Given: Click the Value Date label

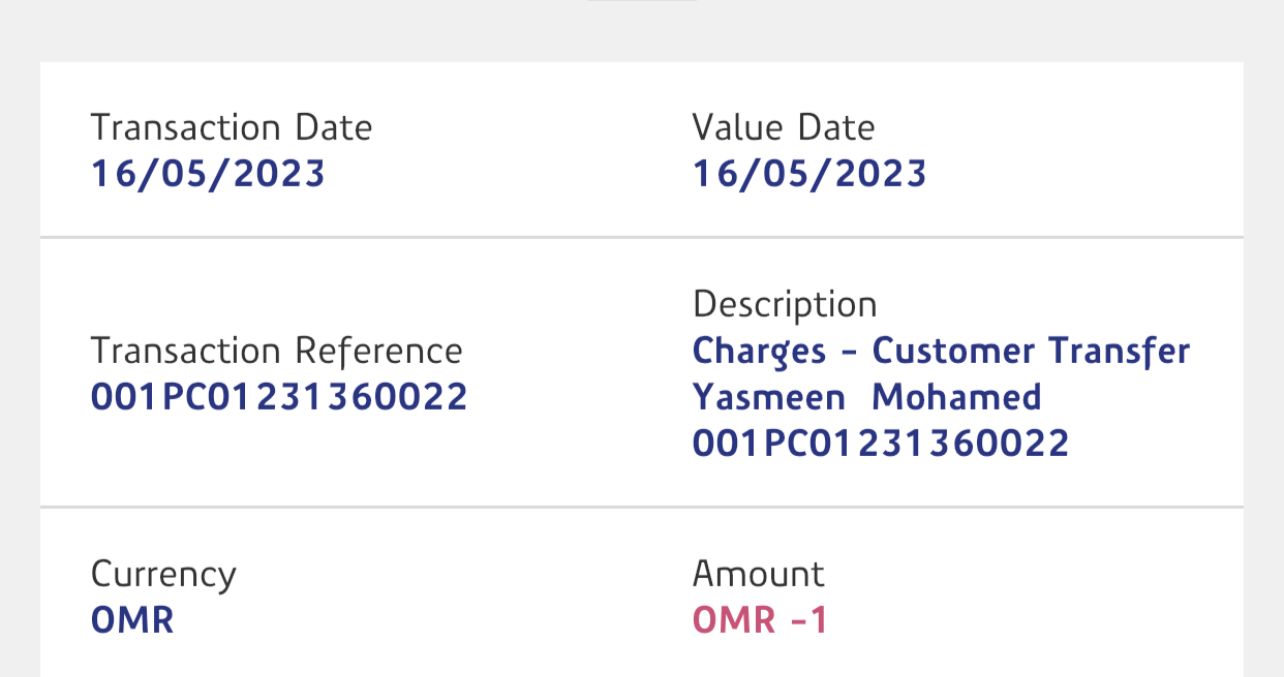Looking at the screenshot, I should 783,128.
